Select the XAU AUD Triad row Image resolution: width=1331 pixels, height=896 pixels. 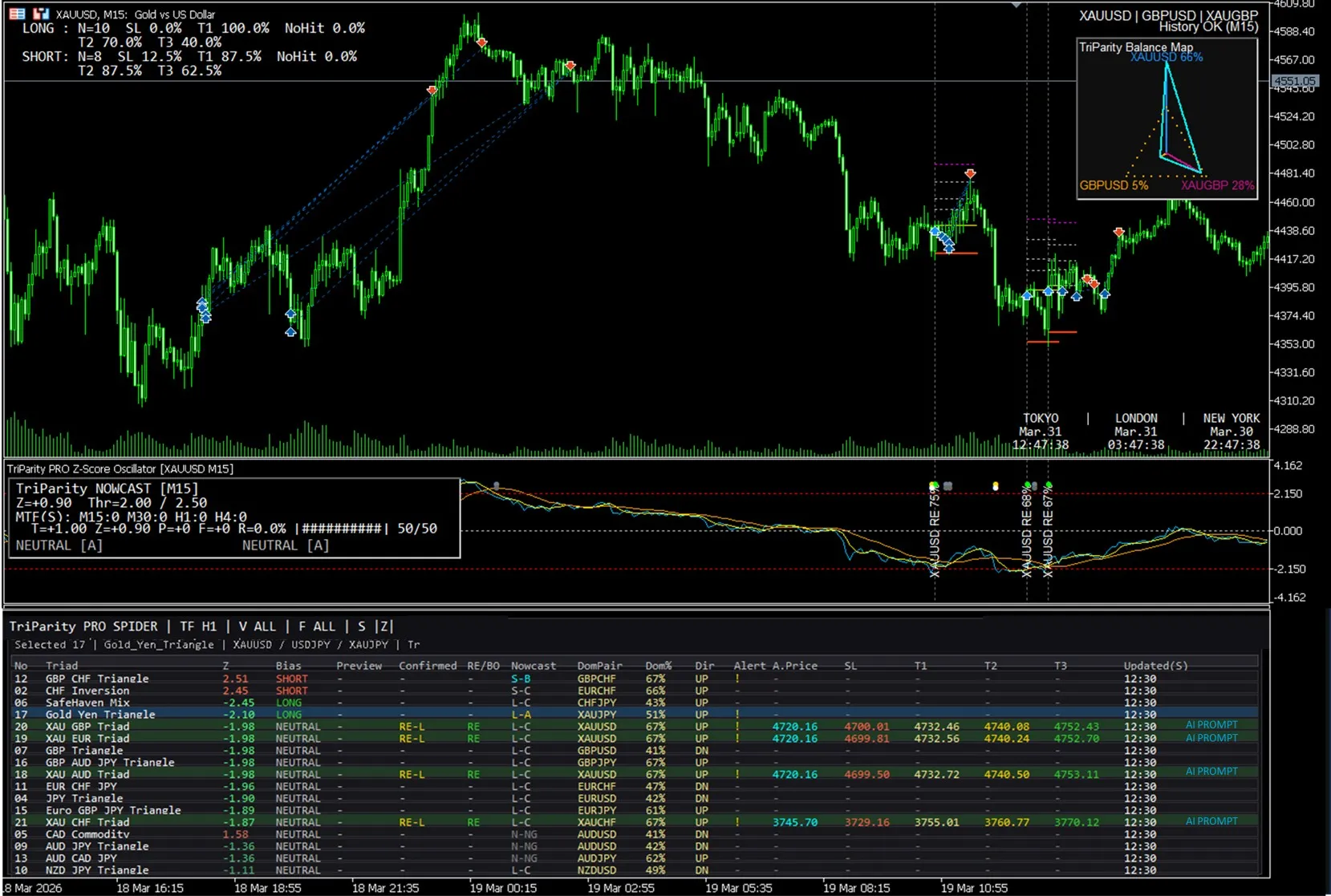point(634,775)
